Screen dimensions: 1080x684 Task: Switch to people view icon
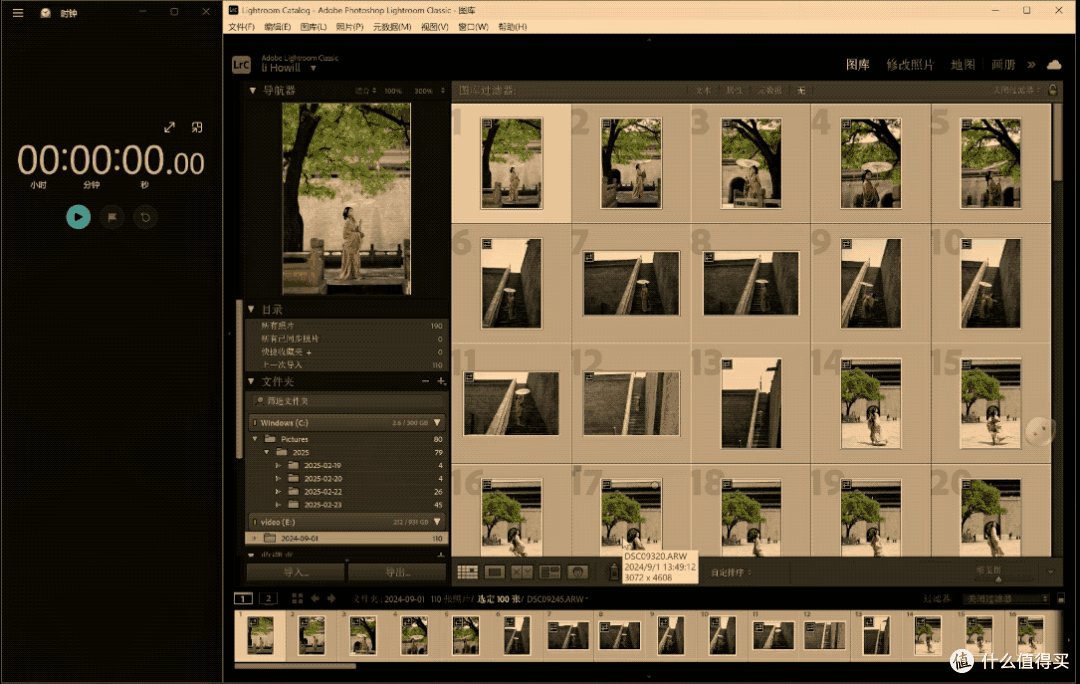(577, 572)
